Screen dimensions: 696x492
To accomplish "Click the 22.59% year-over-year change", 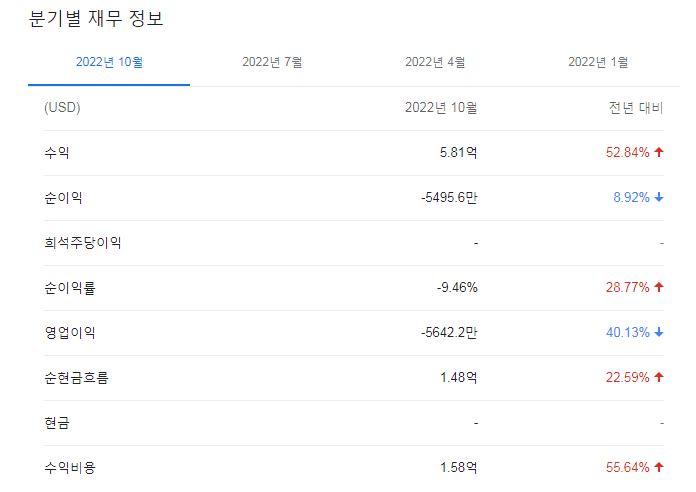I will click(x=628, y=378).
